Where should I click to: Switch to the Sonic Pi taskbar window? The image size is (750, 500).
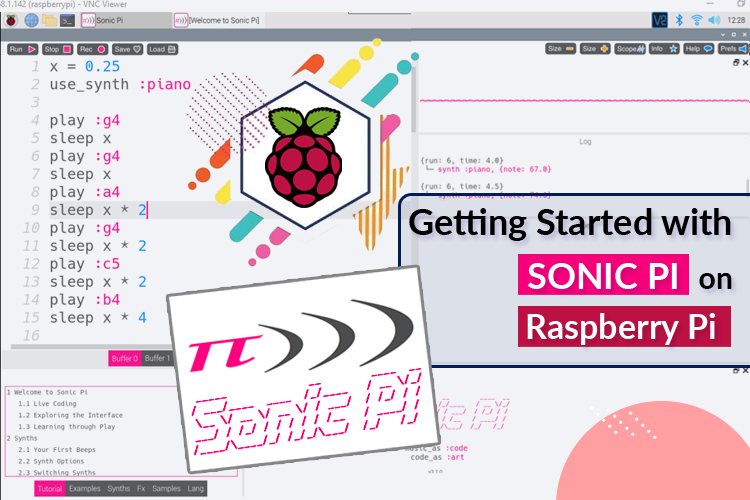(125, 21)
